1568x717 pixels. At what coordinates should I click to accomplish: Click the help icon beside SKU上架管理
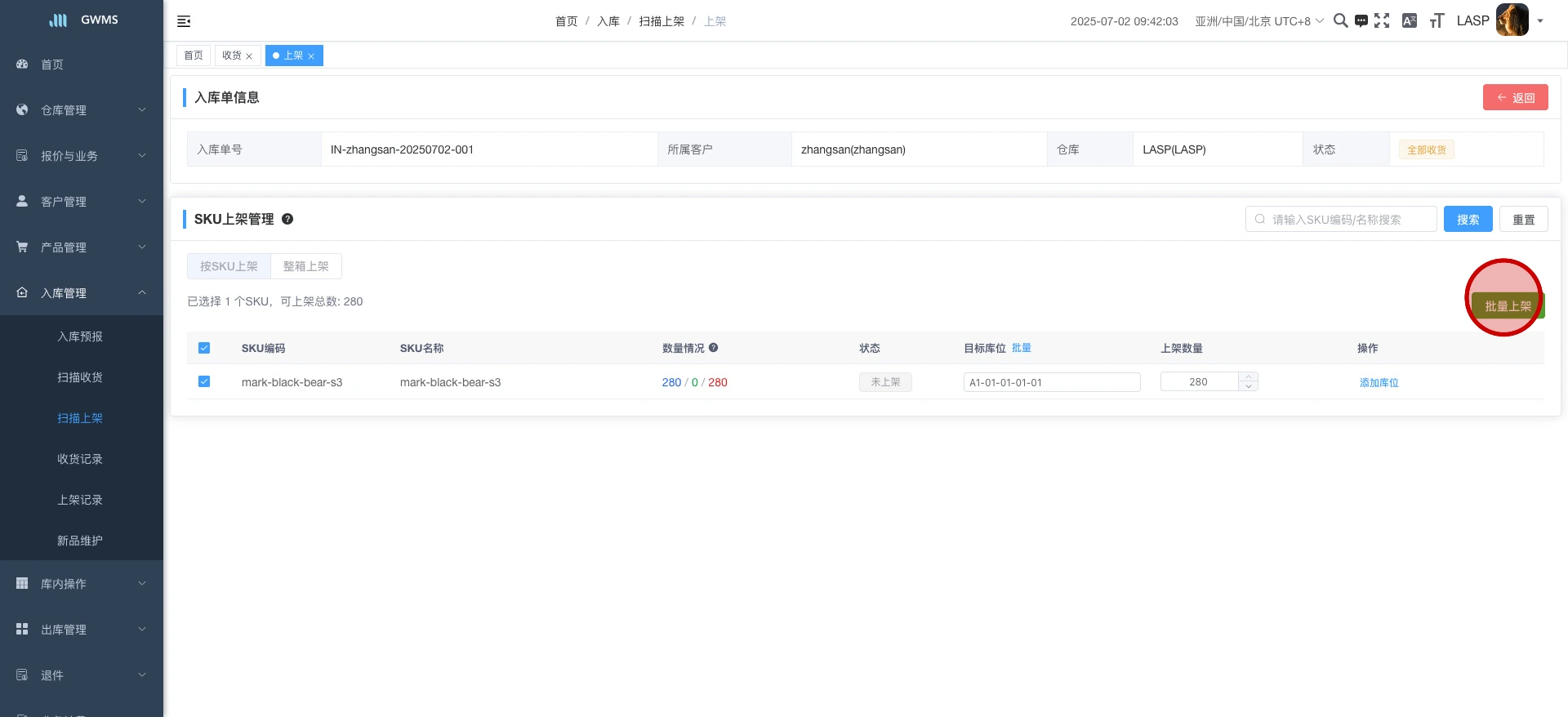287,219
